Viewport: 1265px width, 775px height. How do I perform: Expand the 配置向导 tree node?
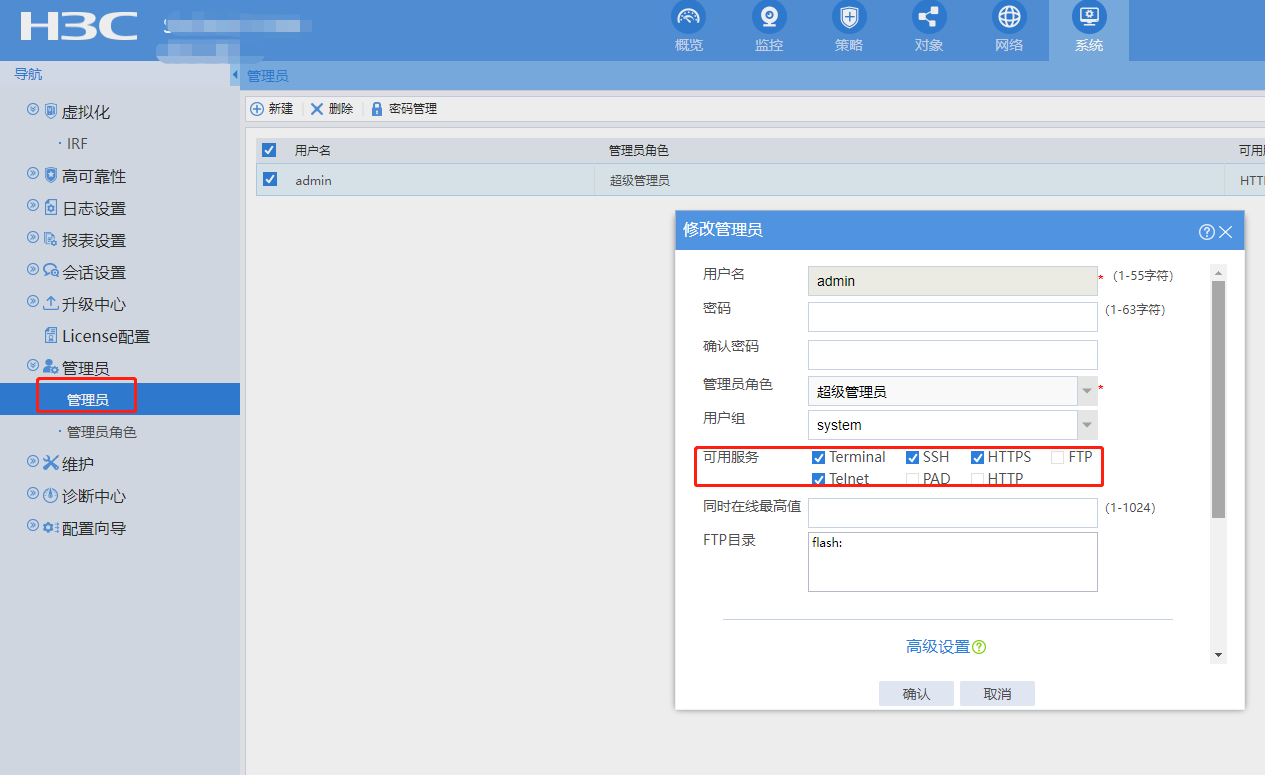pos(33,525)
